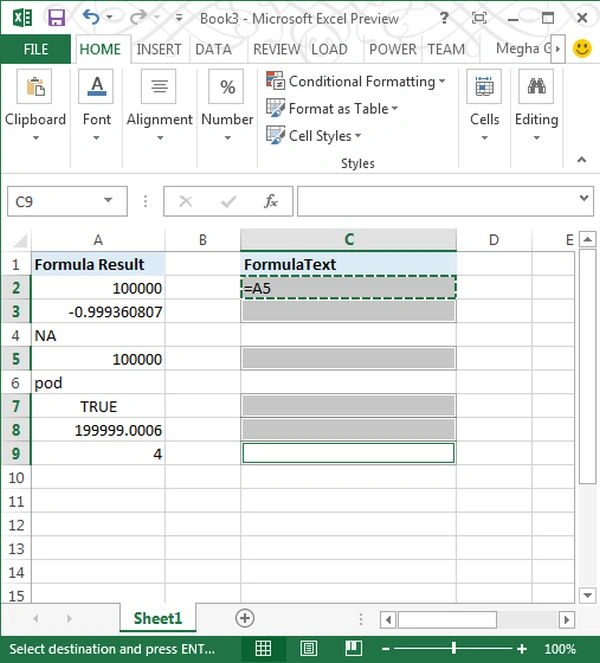The height and width of the screenshot is (663, 600).
Task: Select column A header
Action: [98, 240]
